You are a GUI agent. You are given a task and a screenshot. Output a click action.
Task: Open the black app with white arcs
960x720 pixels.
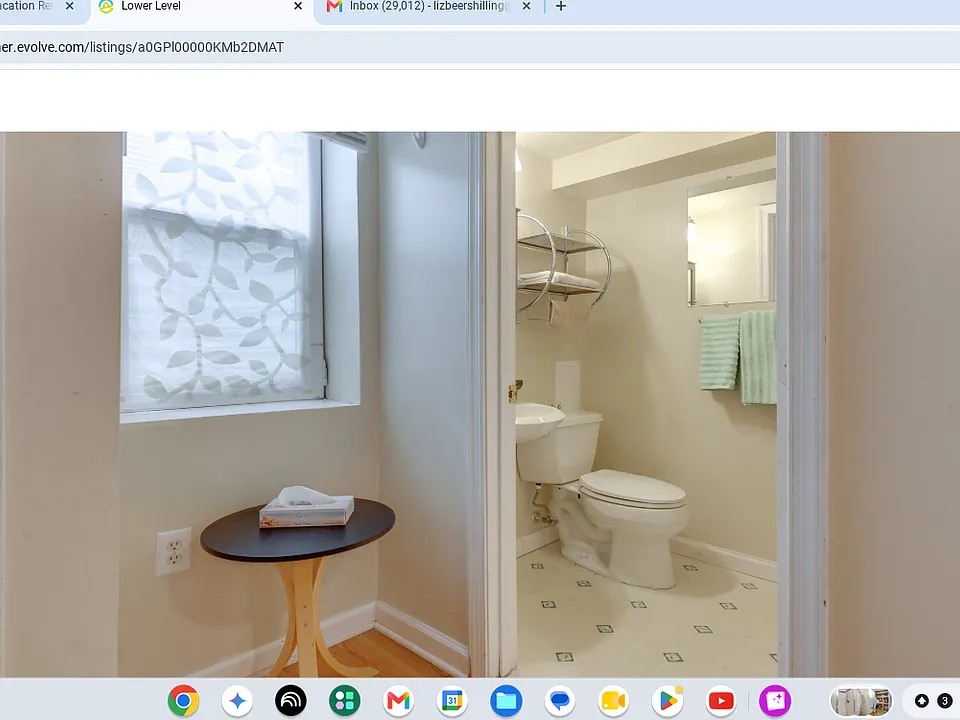(x=291, y=700)
